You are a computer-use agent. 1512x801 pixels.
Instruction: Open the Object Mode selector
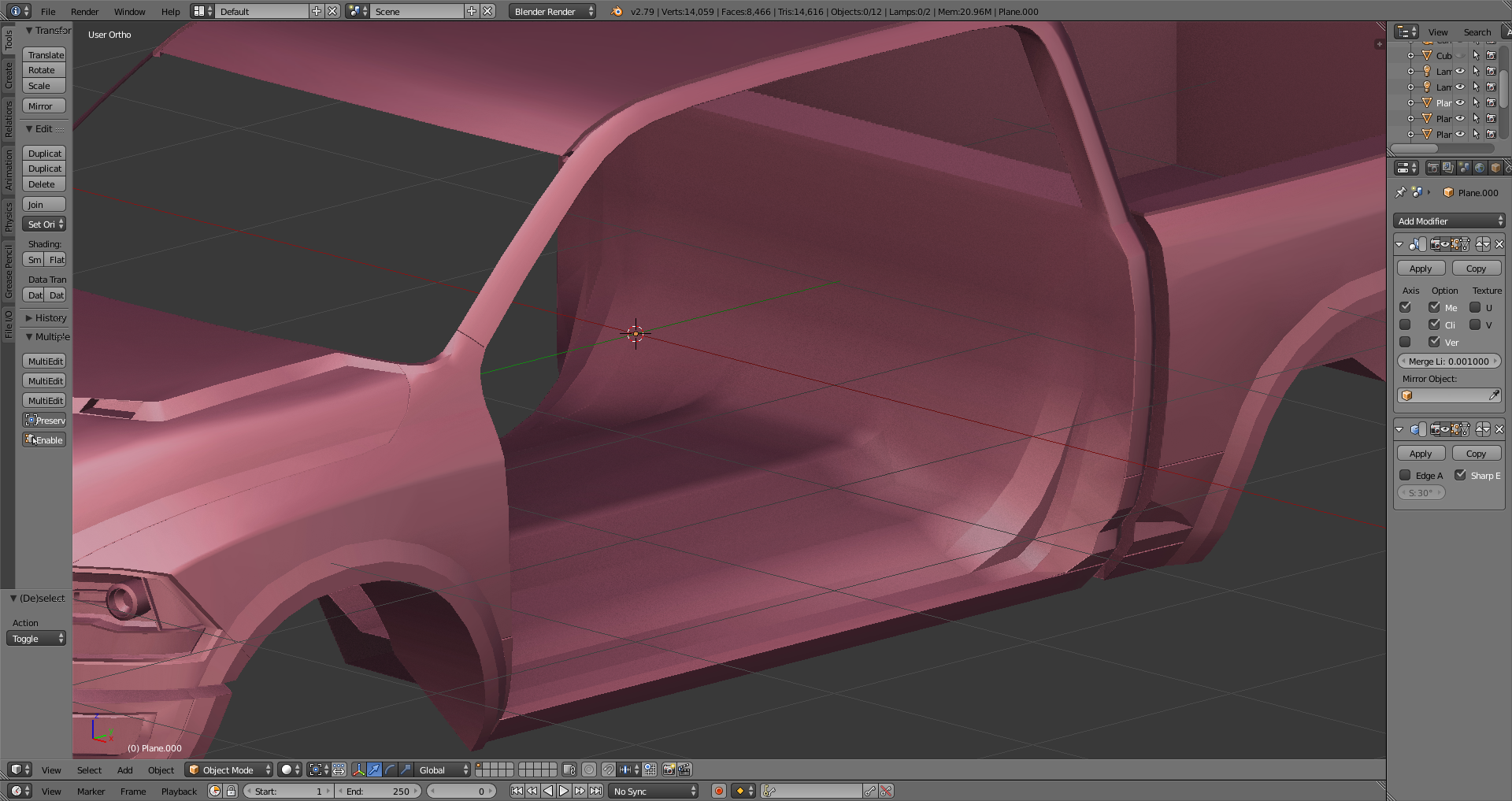point(229,769)
